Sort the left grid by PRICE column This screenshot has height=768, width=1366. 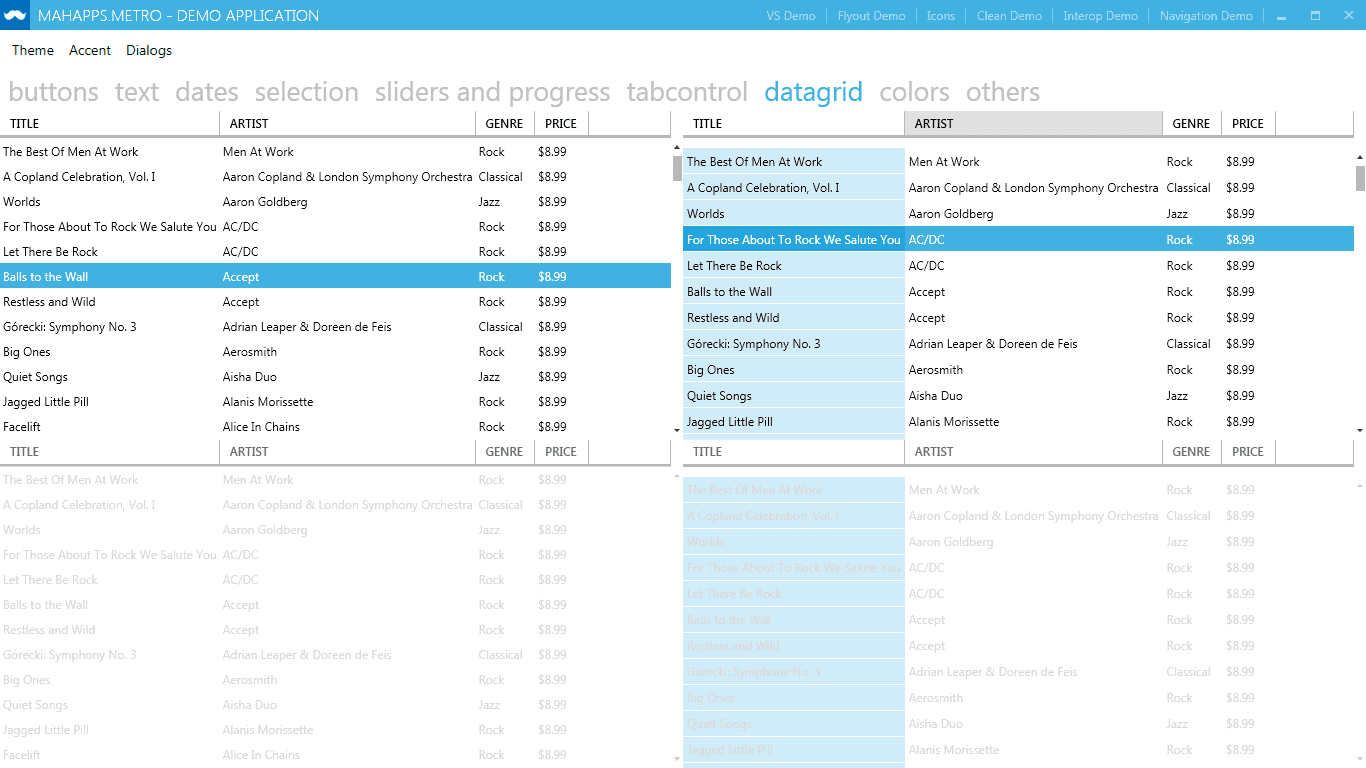[x=561, y=123]
